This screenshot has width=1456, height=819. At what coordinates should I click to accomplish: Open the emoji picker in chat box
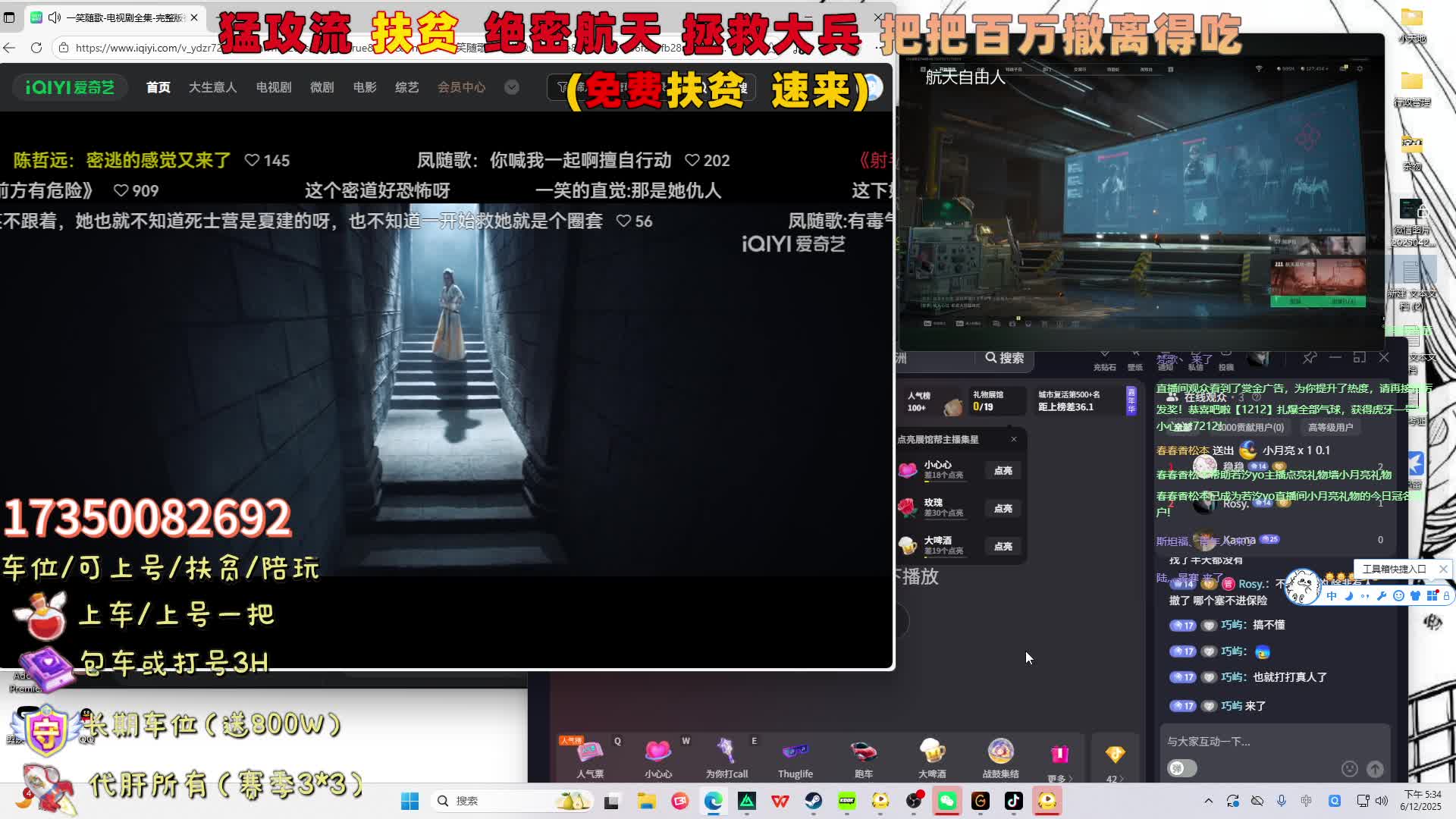pos(1349,769)
